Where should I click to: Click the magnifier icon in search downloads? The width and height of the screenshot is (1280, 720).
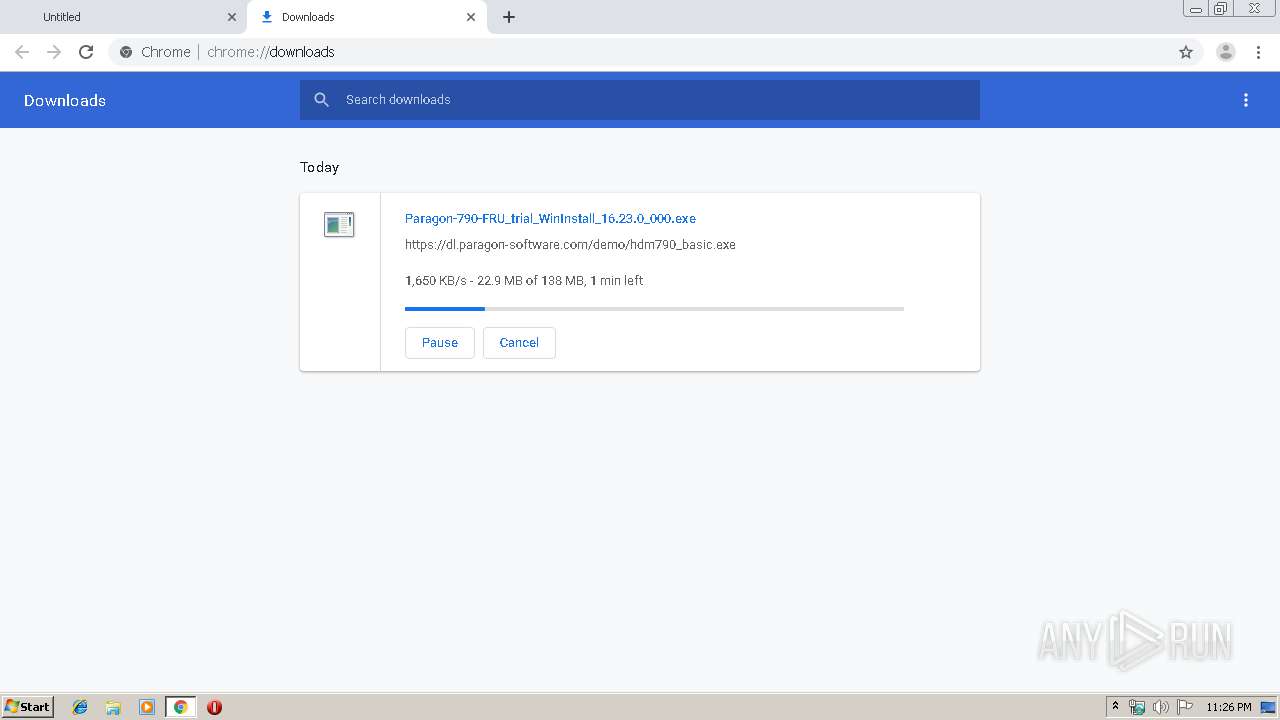coord(321,100)
